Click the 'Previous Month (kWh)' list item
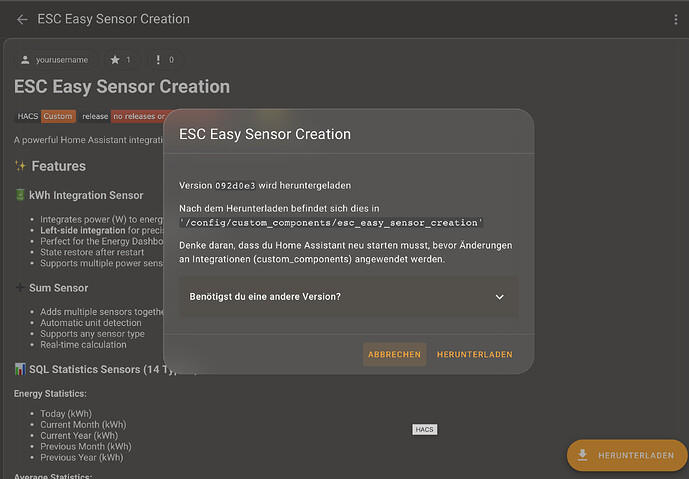Screen dimensions: 689x479 [86, 446]
